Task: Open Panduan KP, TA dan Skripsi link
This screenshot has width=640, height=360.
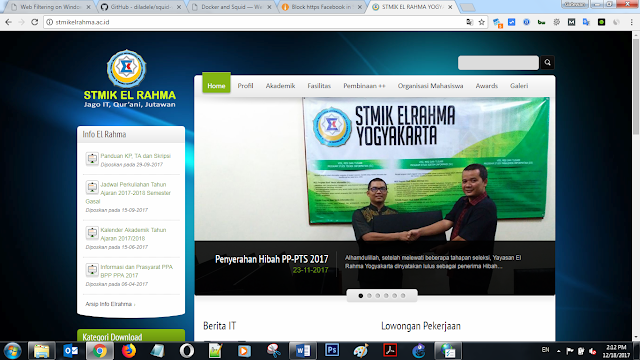Action: (x=136, y=156)
